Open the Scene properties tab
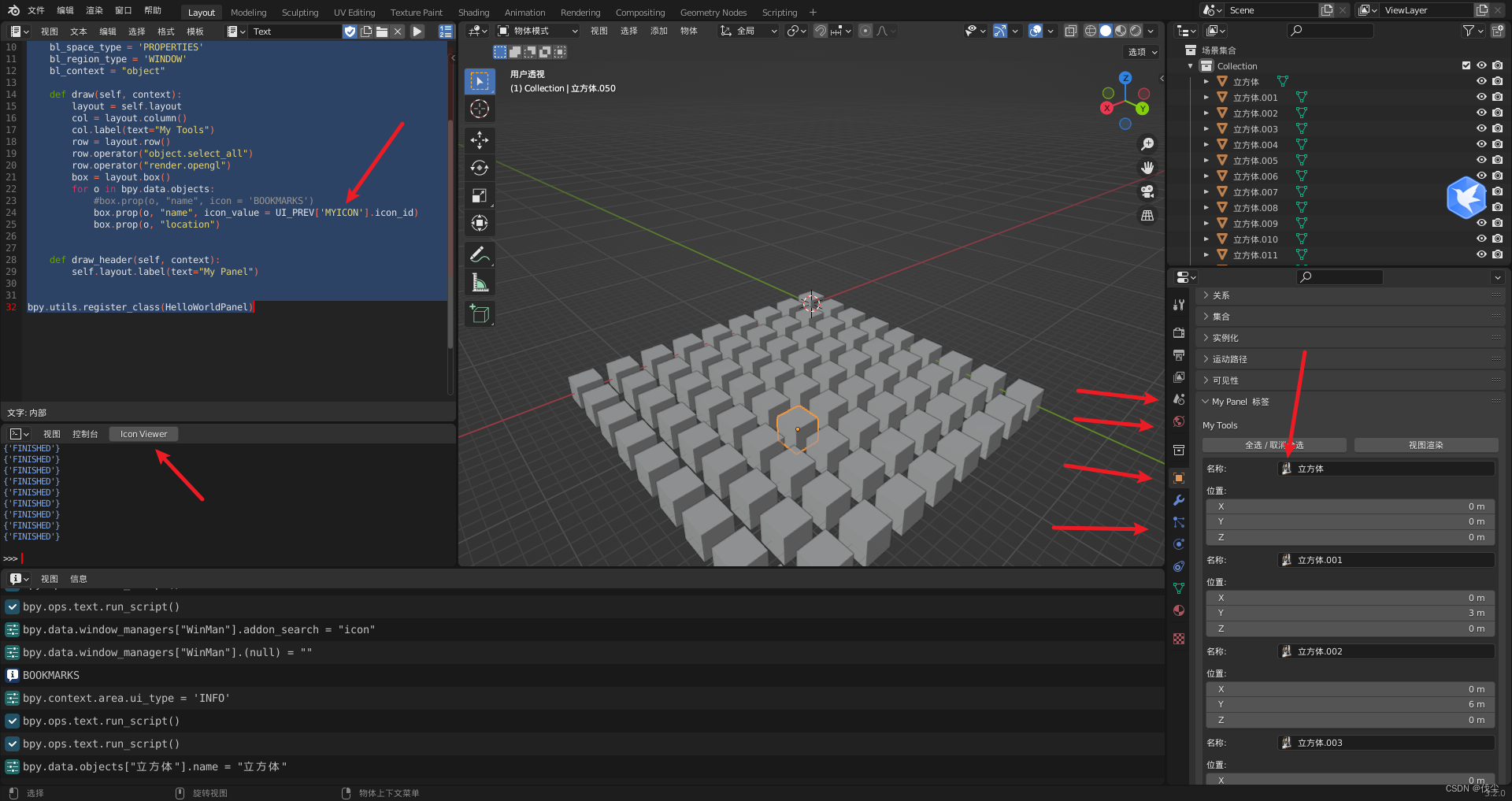1512x801 pixels. 1179,399
